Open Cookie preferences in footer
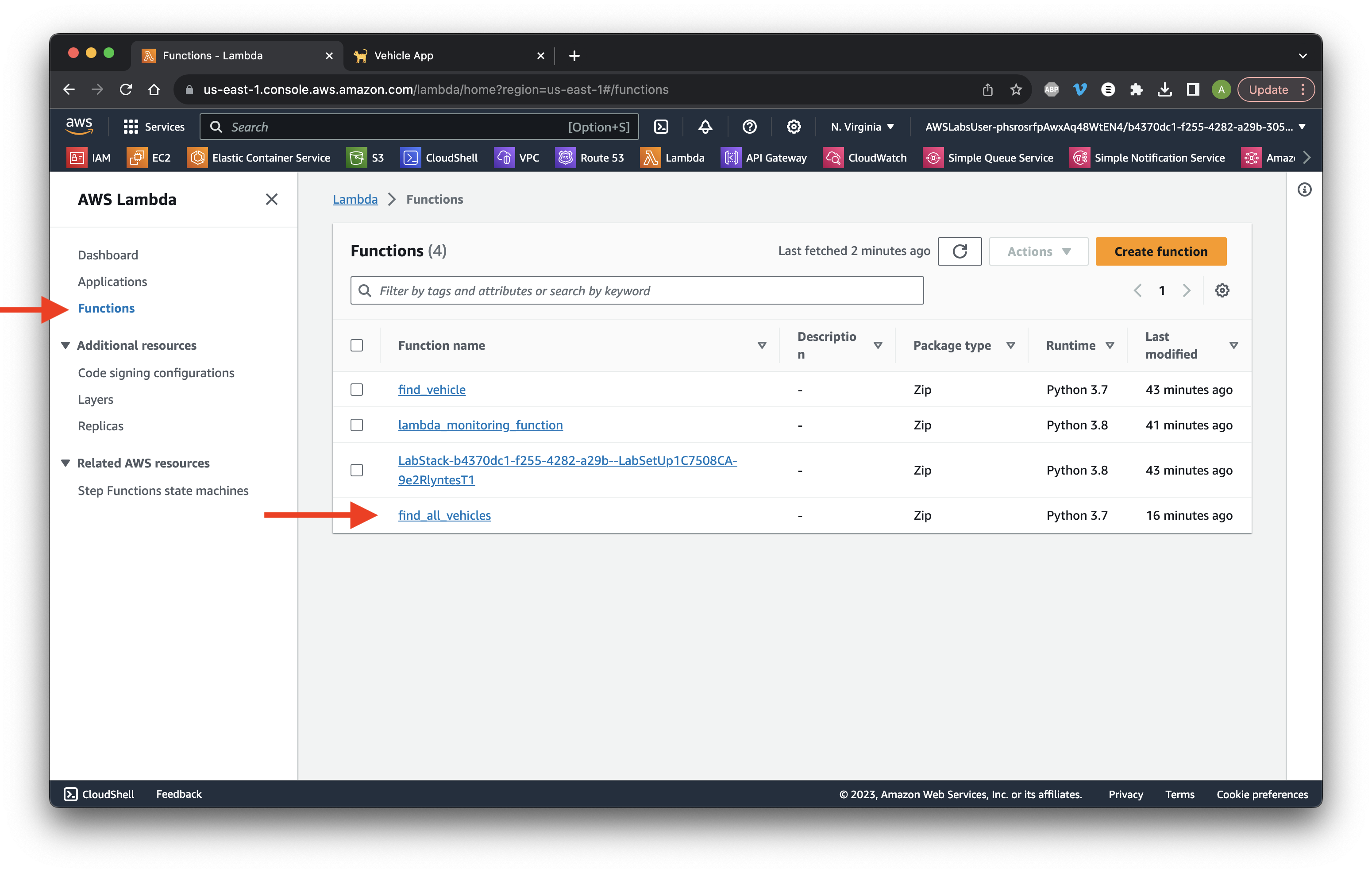The width and height of the screenshot is (1372, 873). pyautogui.click(x=1262, y=794)
